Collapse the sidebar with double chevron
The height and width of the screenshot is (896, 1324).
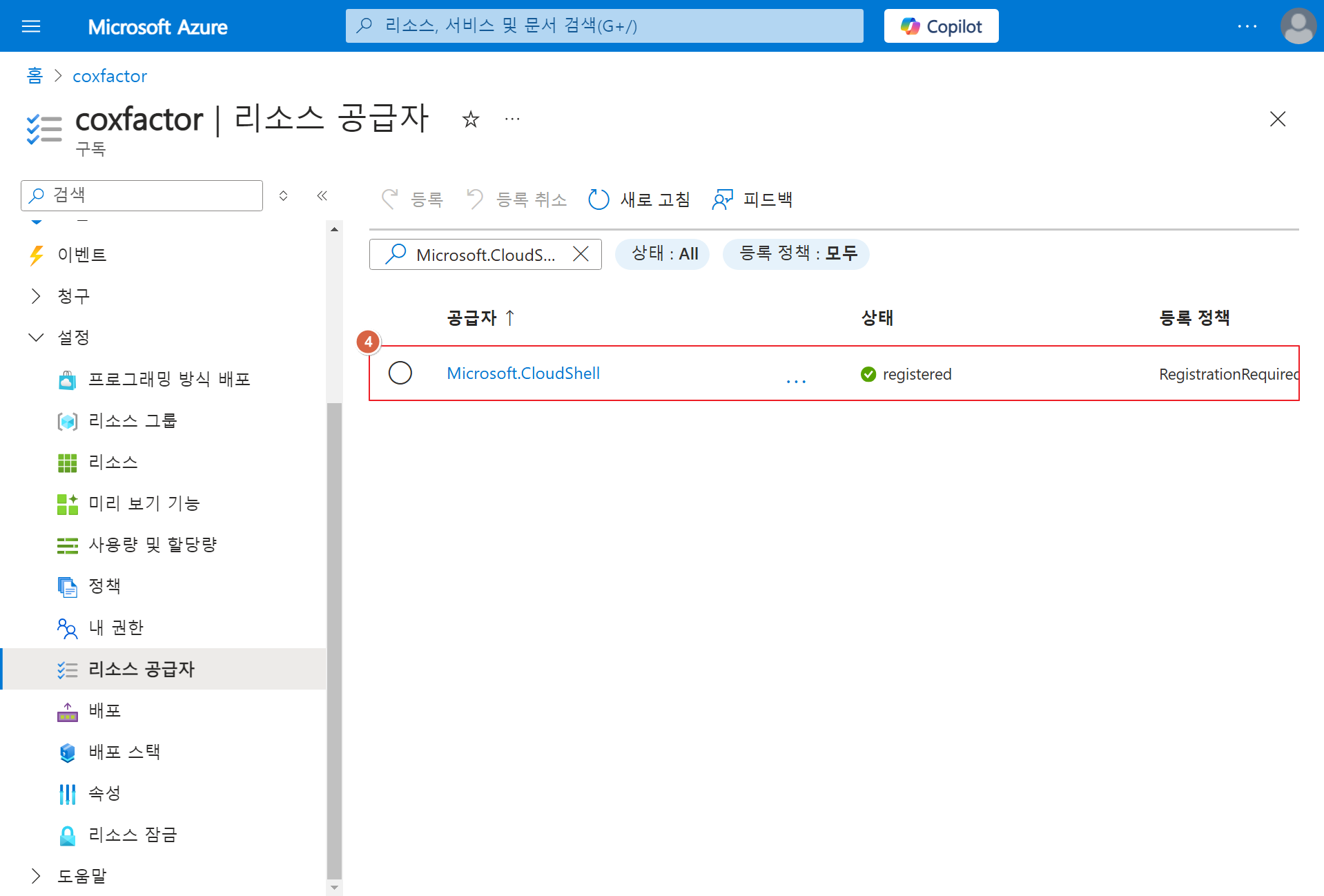322,195
